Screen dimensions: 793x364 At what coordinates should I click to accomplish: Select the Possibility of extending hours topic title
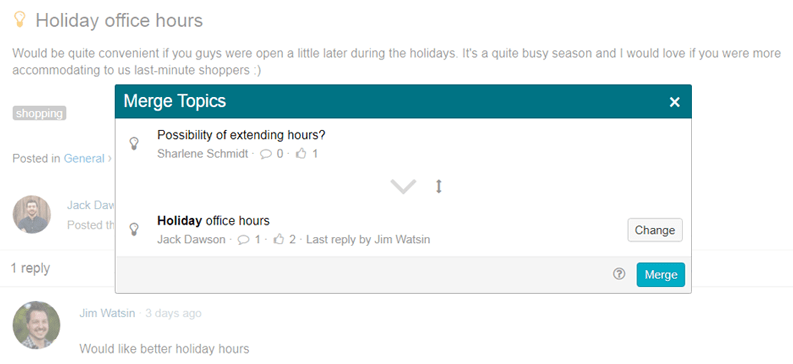[x=241, y=135]
